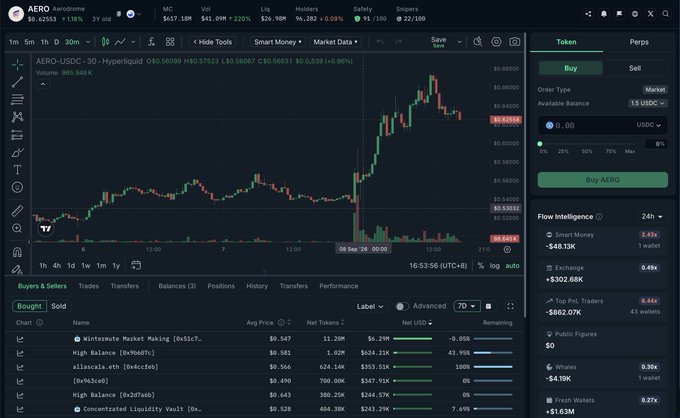Collapse the chart legend arrow
680x418 pixels.
(x=43, y=84)
